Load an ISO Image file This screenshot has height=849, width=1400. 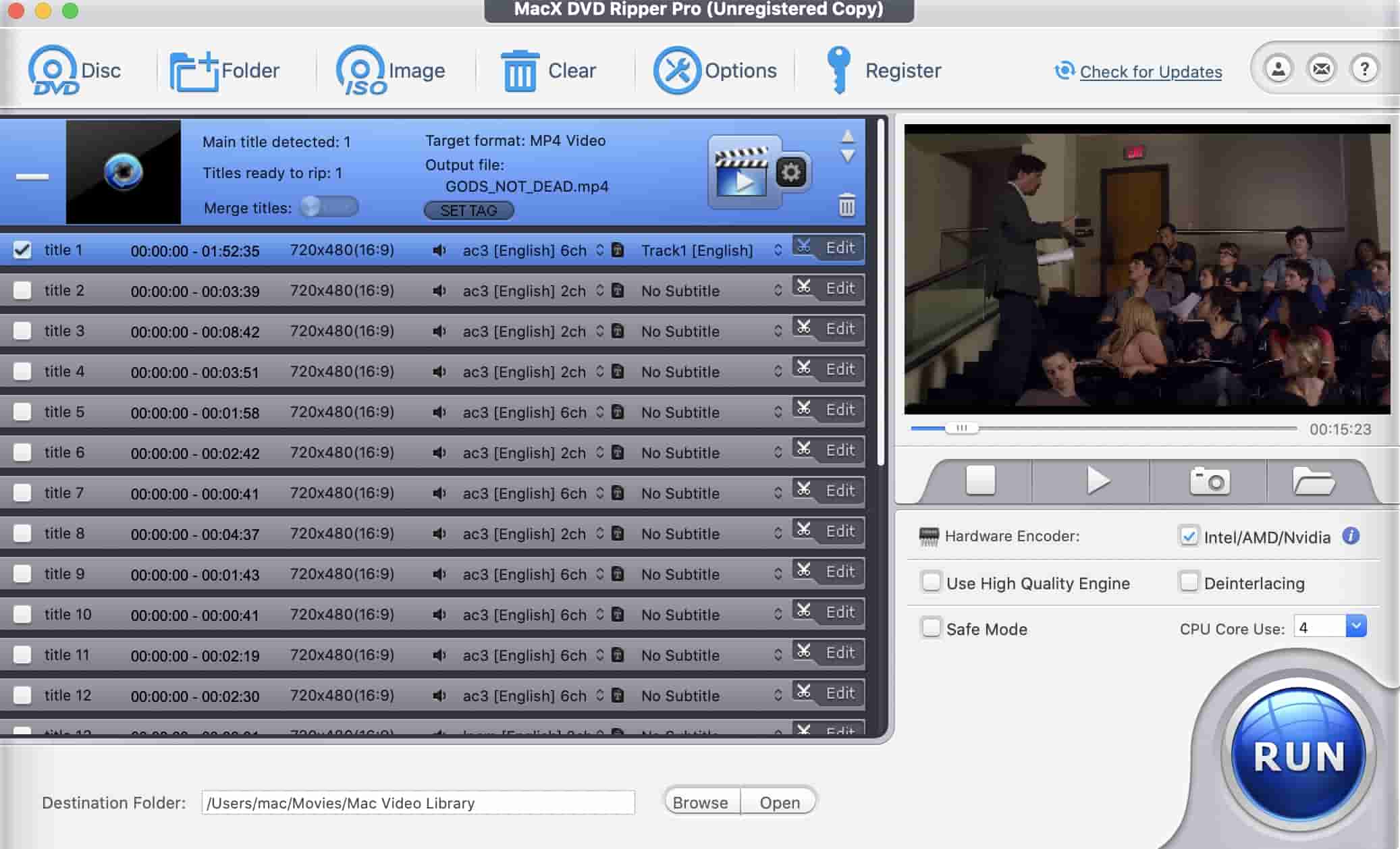click(x=361, y=70)
